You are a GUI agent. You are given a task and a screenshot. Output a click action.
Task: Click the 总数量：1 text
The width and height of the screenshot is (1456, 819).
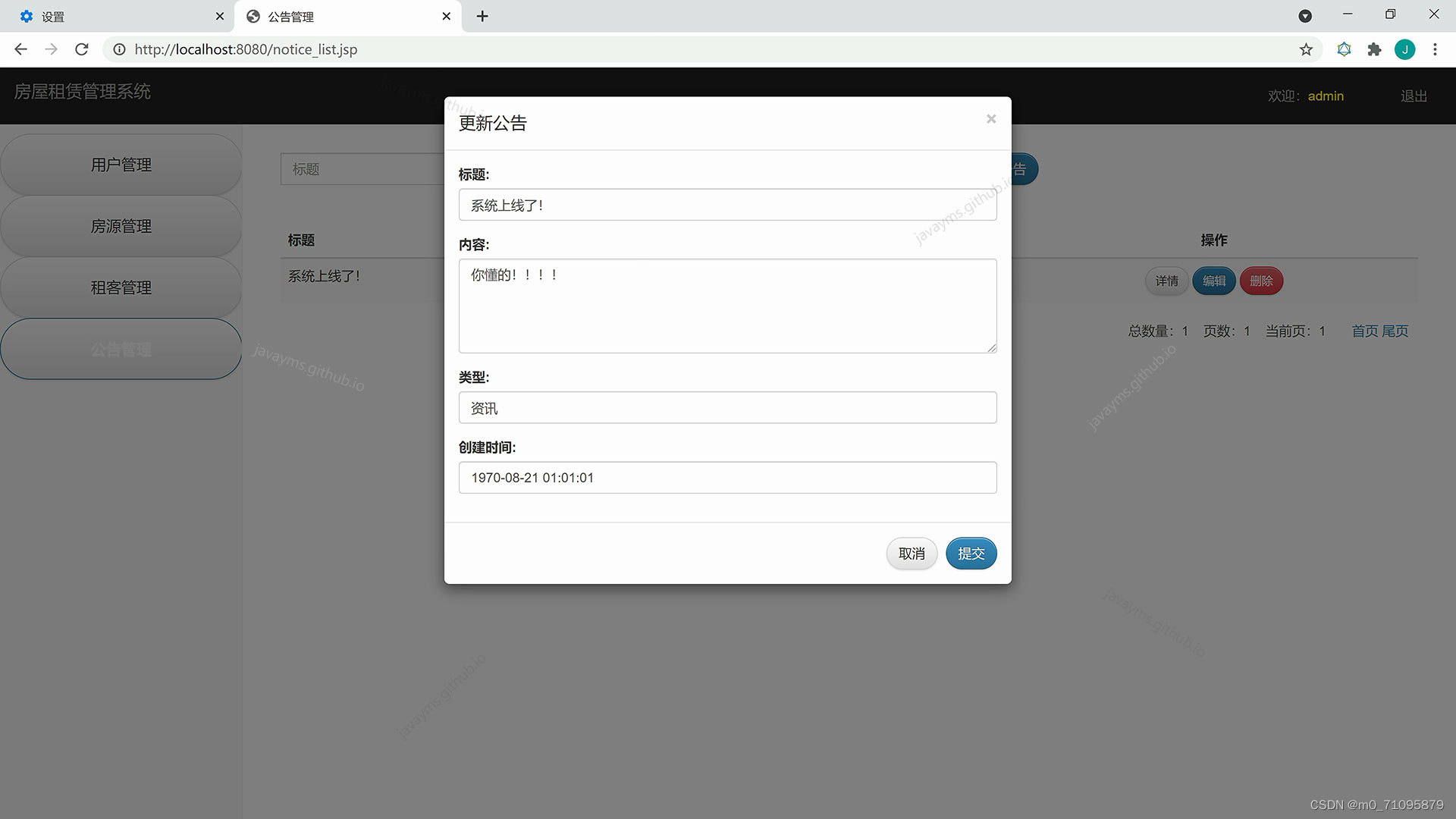pyautogui.click(x=1158, y=331)
